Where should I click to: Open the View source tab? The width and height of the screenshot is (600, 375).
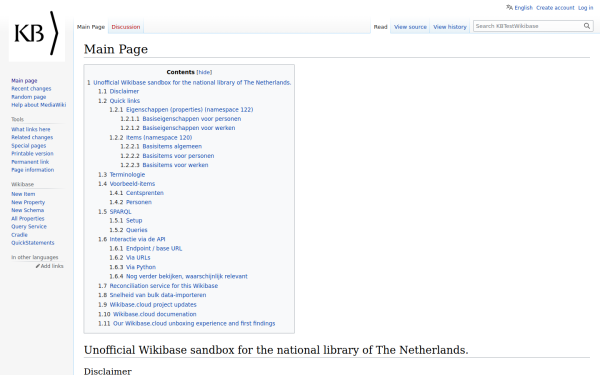tap(410, 27)
